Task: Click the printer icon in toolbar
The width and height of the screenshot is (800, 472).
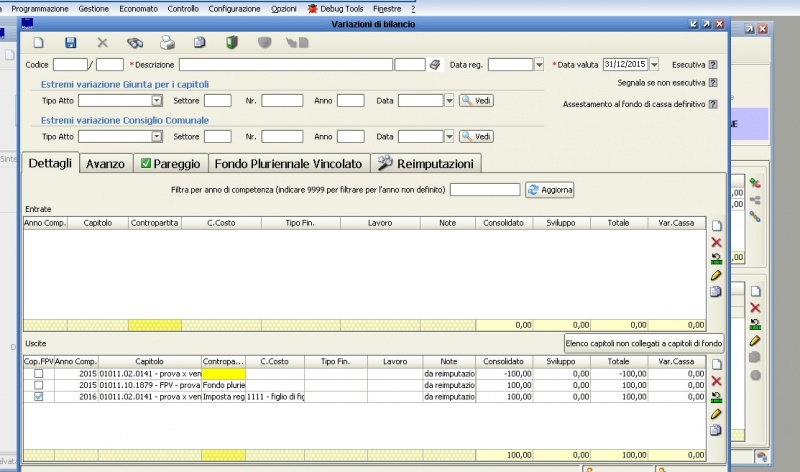Action: pyautogui.click(x=168, y=43)
